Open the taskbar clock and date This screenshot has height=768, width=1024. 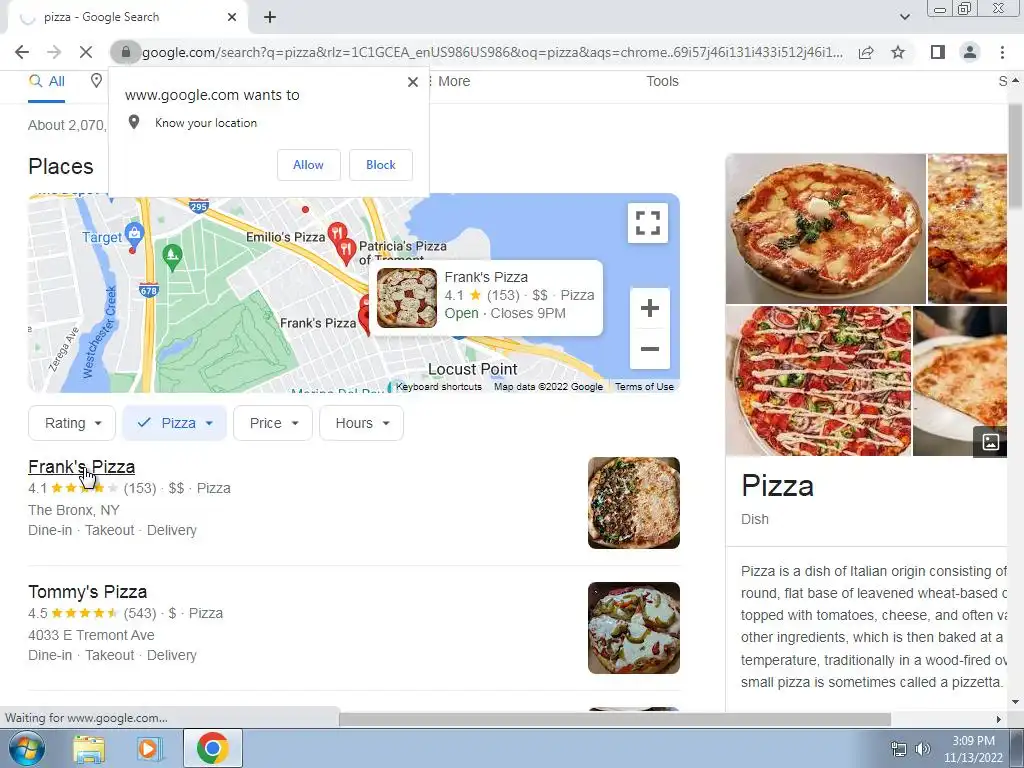[x=973, y=749]
